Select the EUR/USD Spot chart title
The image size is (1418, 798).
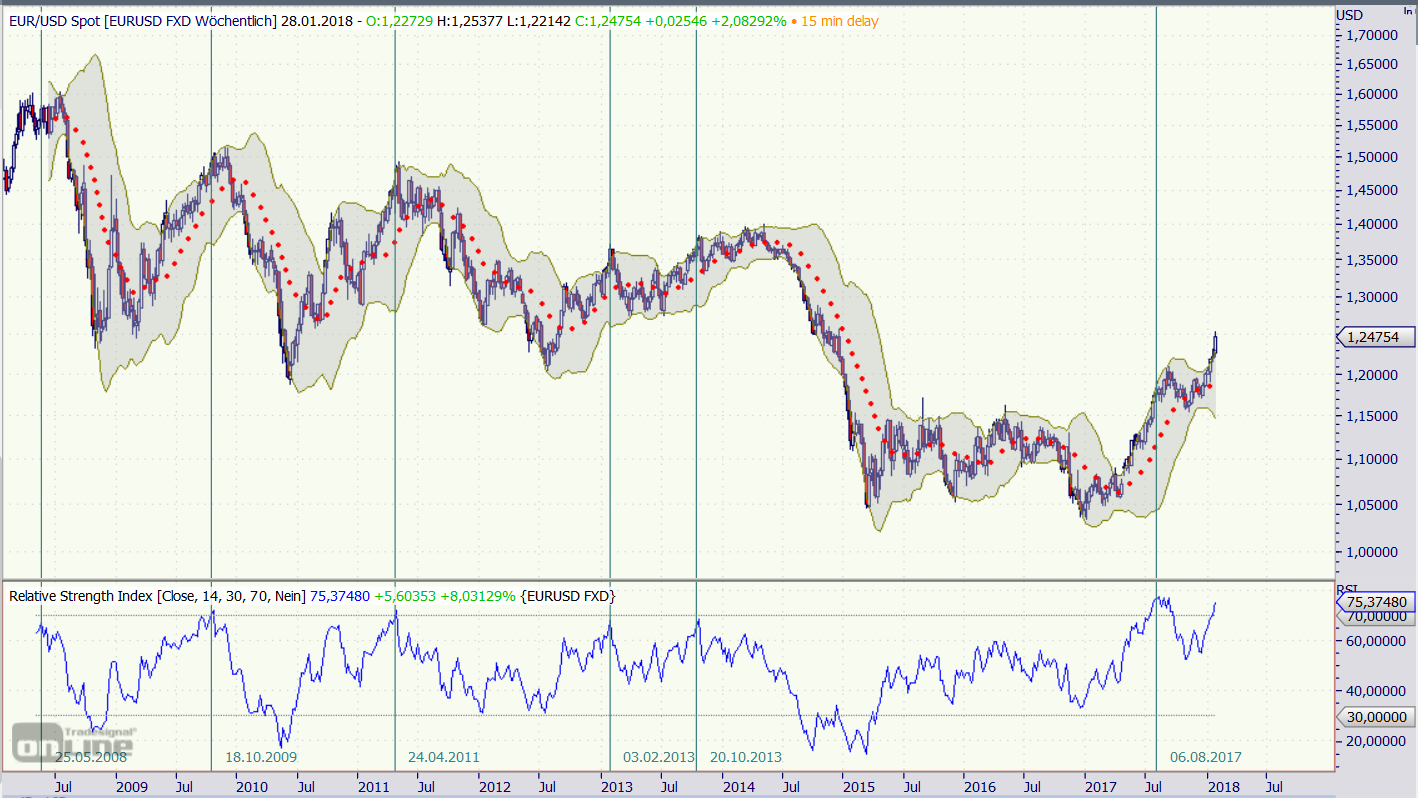(x=140, y=21)
